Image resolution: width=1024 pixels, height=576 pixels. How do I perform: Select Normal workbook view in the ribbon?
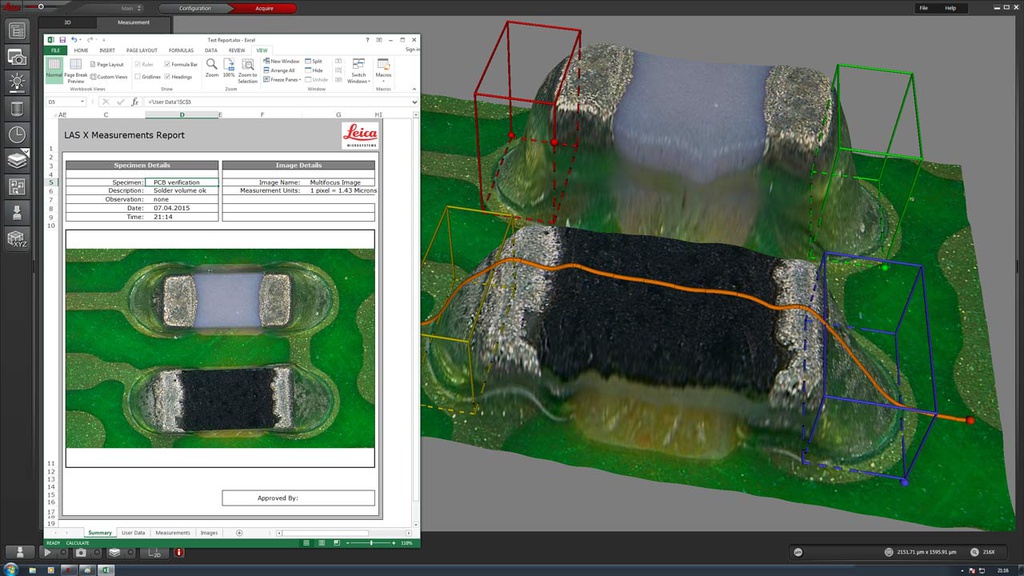point(54,69)
